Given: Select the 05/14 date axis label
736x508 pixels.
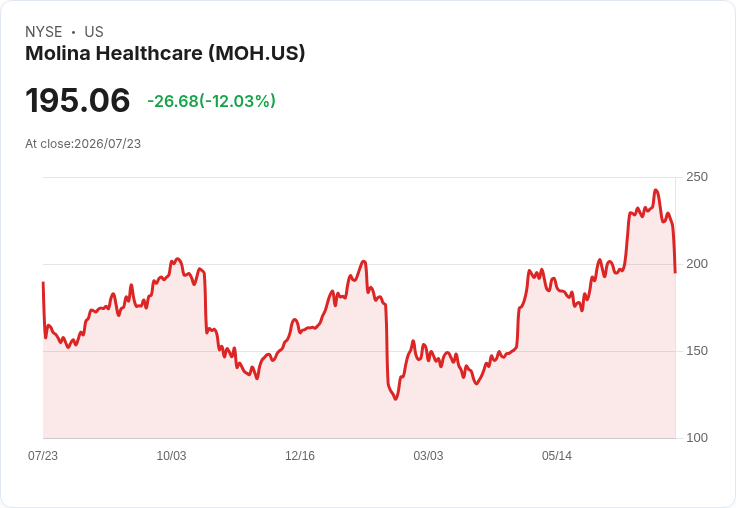Looking at the screenshot, I should [557, 455].
